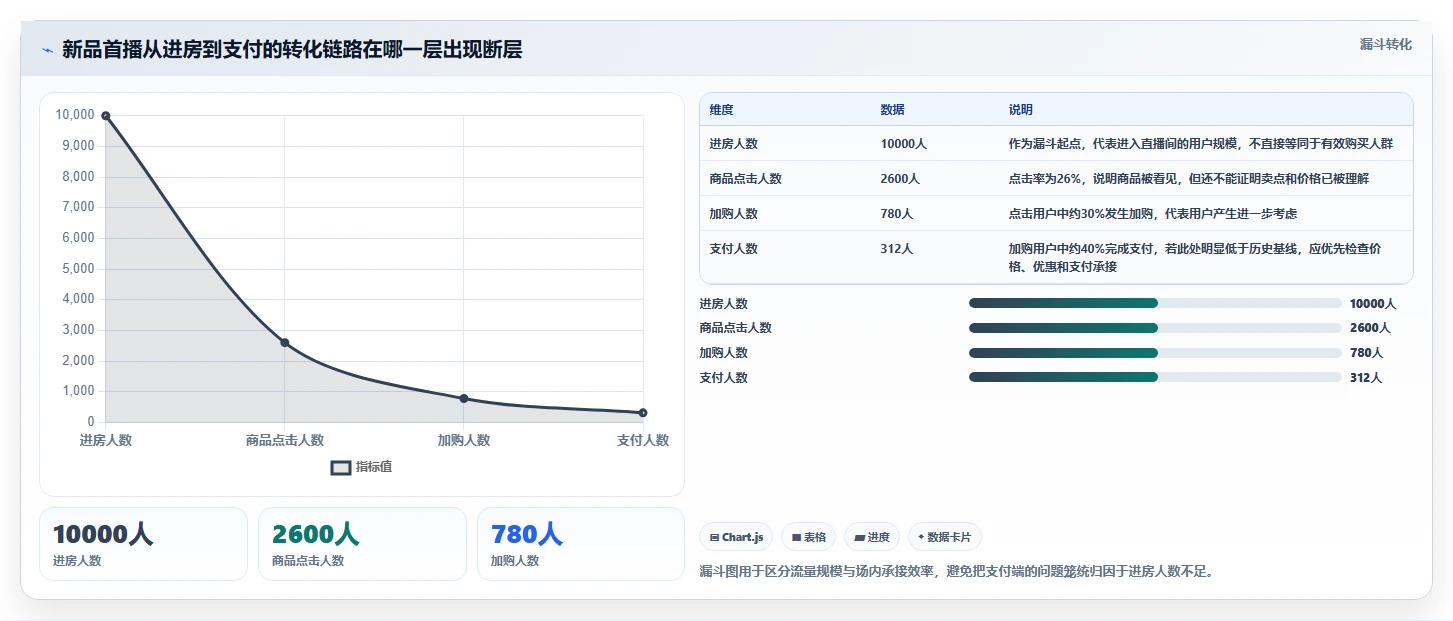Click the chart data point above 加购人数
1453x621 pixels.
point(464,398)
